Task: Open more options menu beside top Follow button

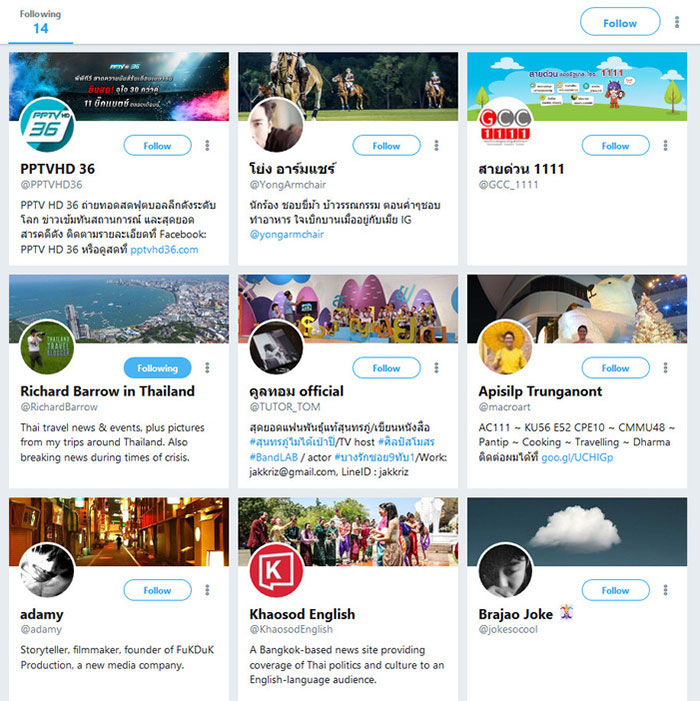Action: [677, 22]
